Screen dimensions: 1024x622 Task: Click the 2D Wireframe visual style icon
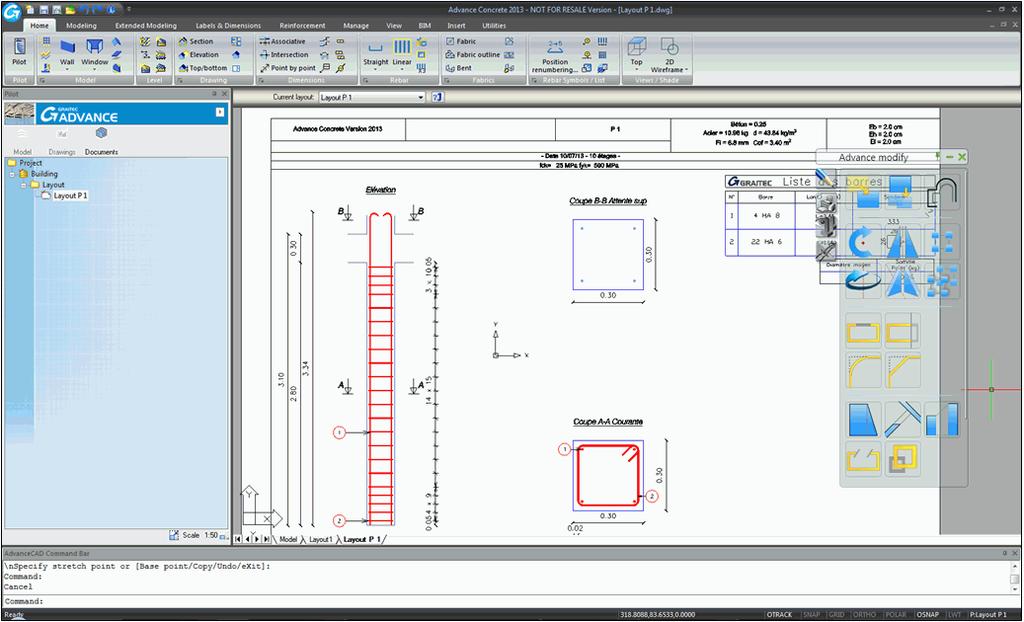click(669, 47)
